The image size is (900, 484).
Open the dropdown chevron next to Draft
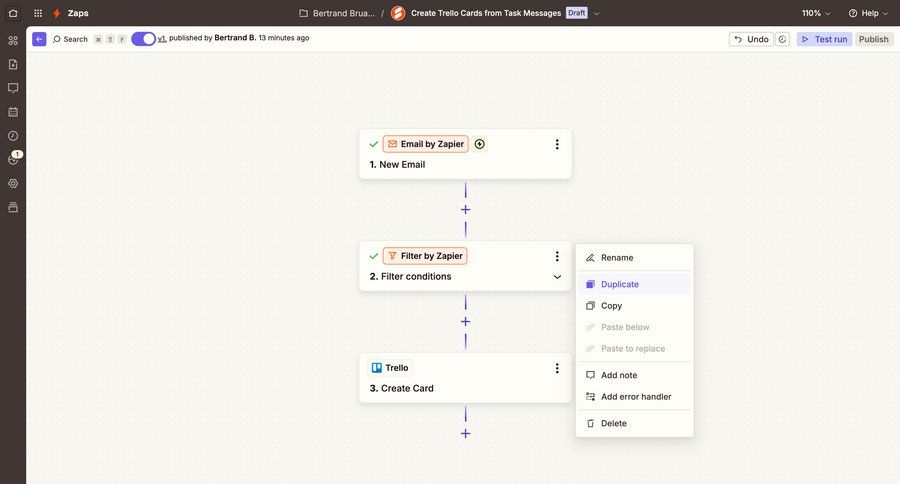click(596, 13)
